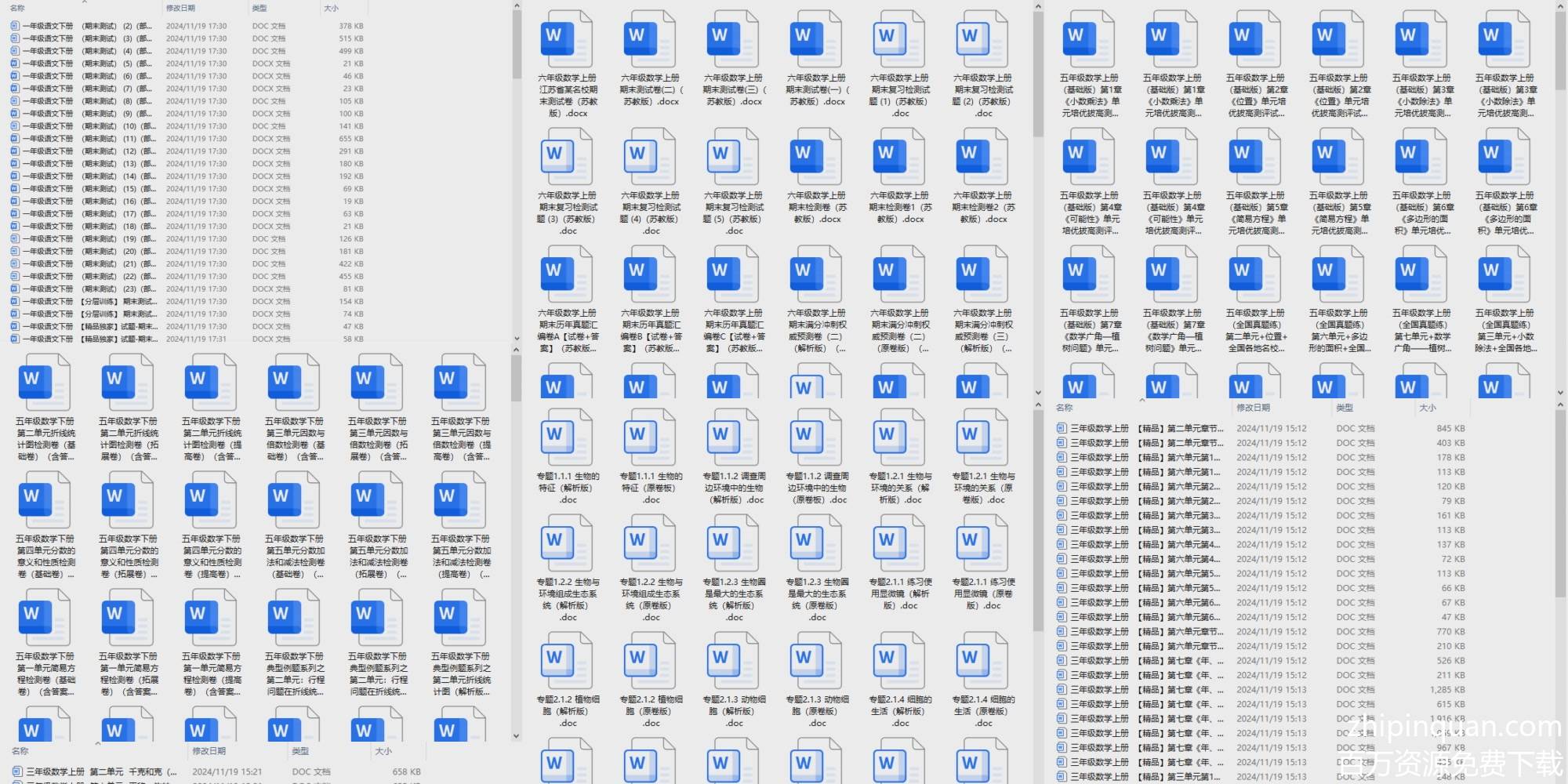Image resolution: width=1568 pixels, height=784 pixels.
Task: Select 一年级语文下册 (期末测试) (10) list row
Action: point(86,126)
